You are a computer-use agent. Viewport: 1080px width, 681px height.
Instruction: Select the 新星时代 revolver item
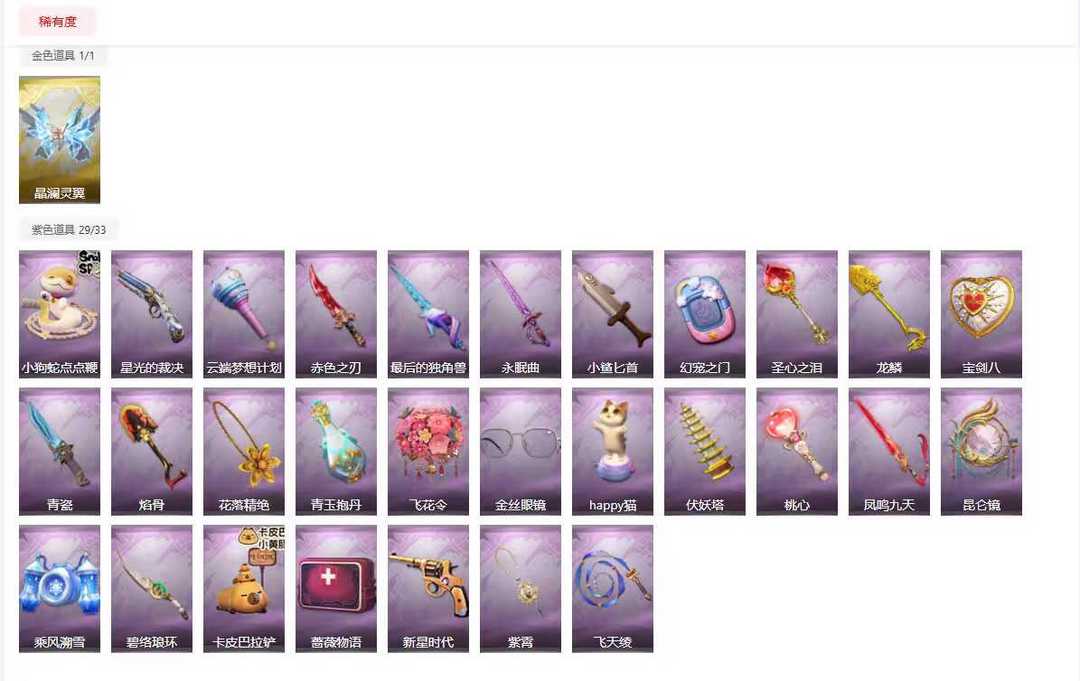pyautogui.click(x=428, y=589)
